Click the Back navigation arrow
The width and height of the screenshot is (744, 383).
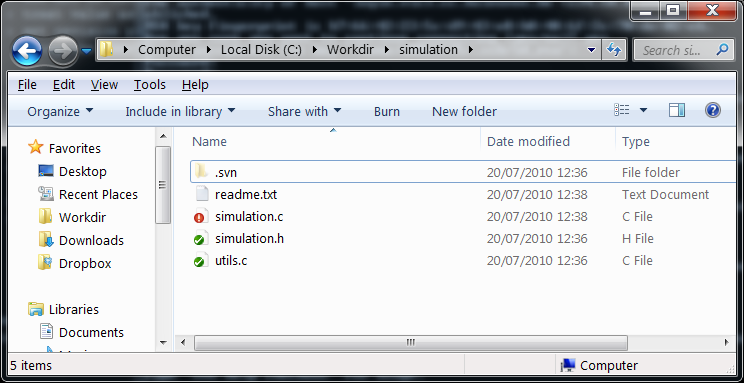click(x=27, y=51)
